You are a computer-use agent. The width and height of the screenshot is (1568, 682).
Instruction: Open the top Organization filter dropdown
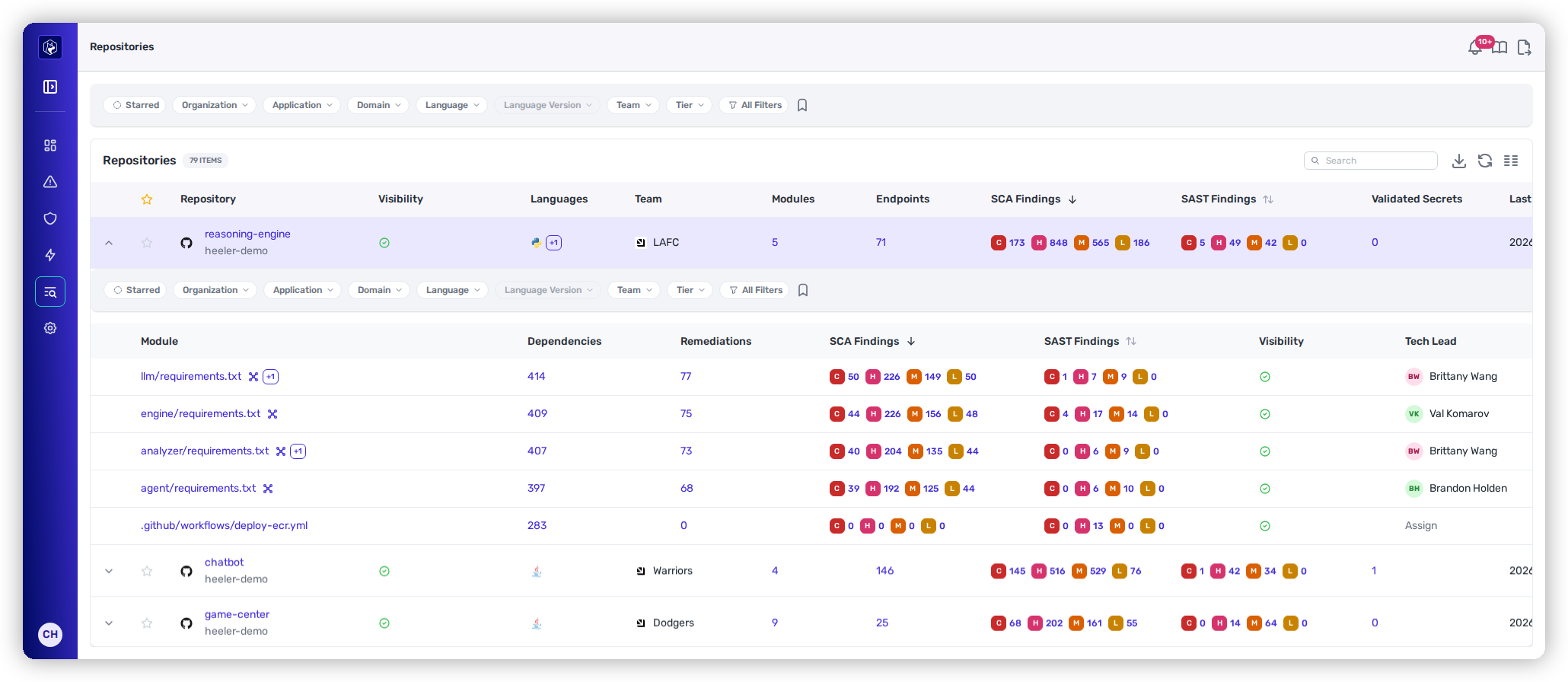(215, 105)
